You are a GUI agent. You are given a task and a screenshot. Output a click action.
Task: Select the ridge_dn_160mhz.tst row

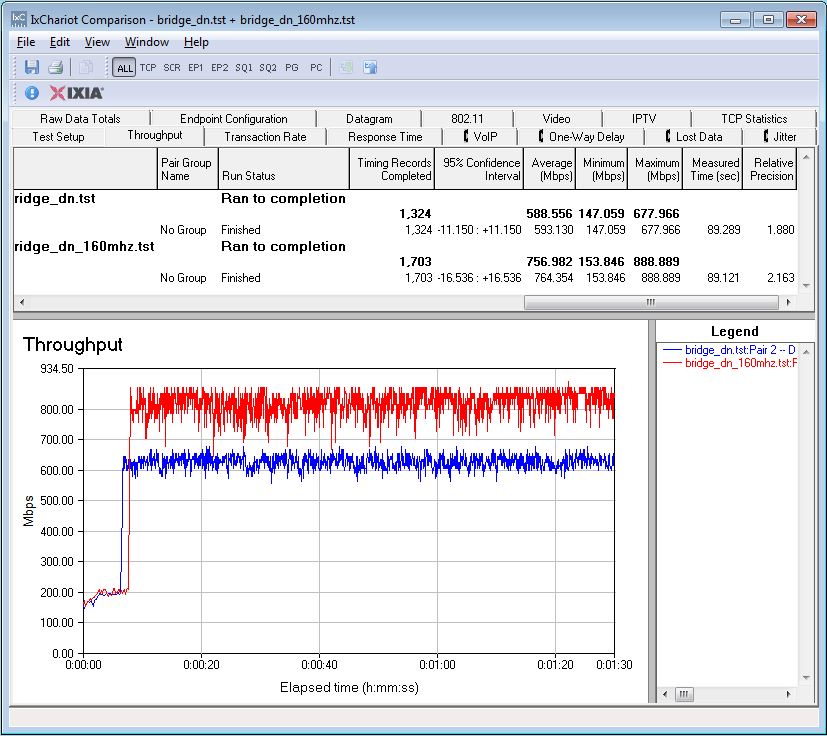[x=405, y=246]
